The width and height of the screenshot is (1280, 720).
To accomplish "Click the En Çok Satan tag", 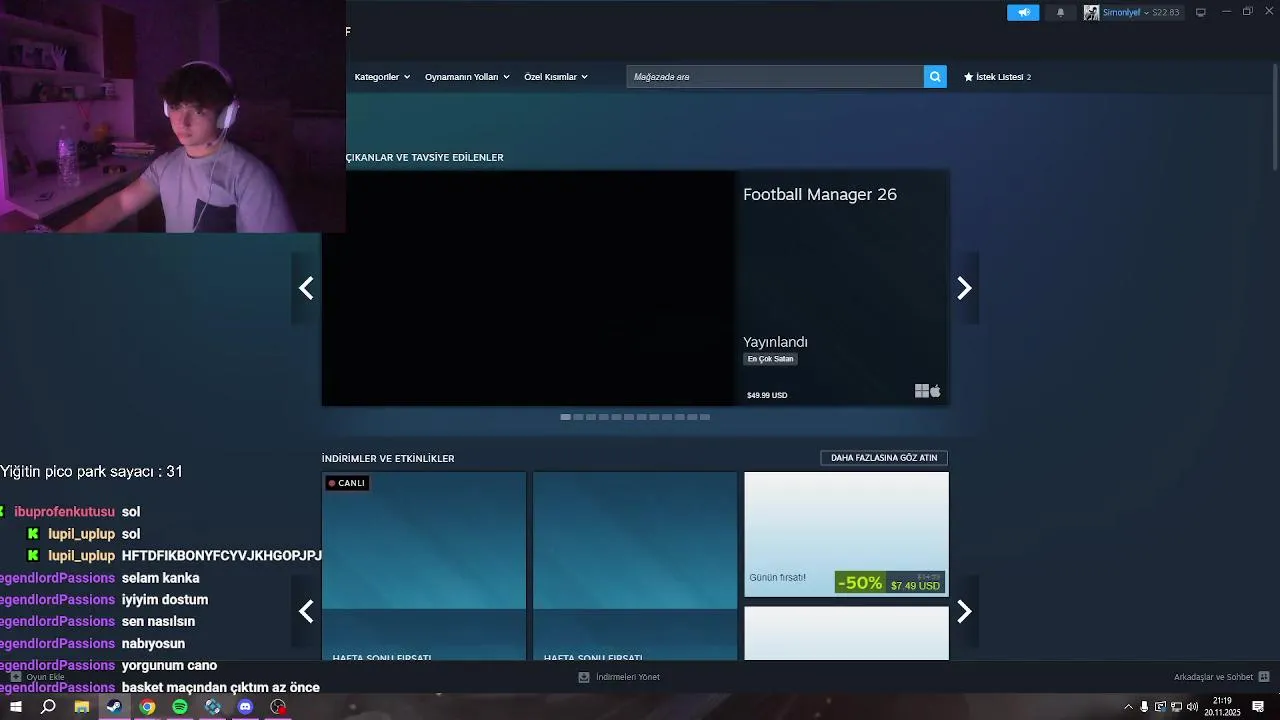I will (770, 359).
